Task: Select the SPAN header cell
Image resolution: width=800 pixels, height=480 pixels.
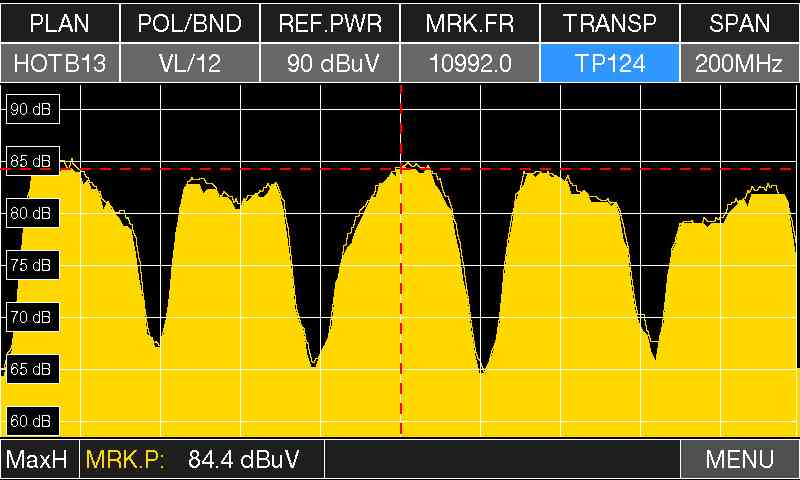Action: [740, 23]
